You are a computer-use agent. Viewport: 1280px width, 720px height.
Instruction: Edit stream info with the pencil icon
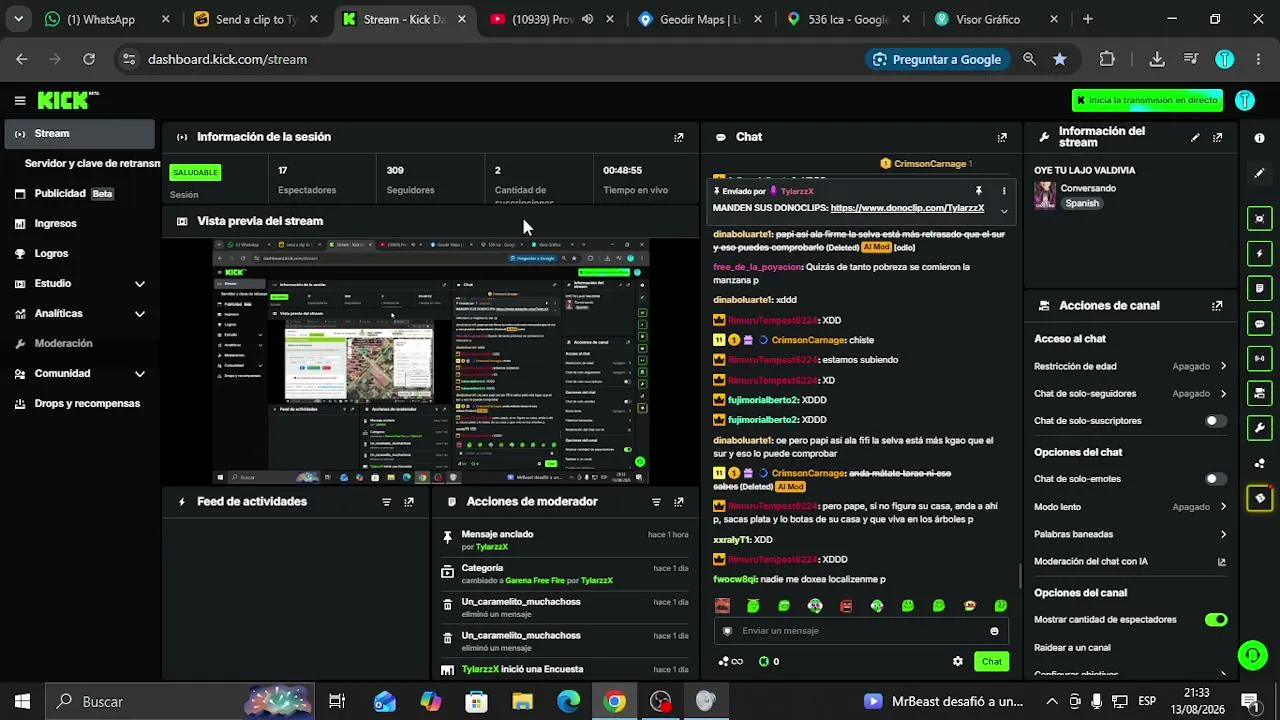tap(1195, 137)
